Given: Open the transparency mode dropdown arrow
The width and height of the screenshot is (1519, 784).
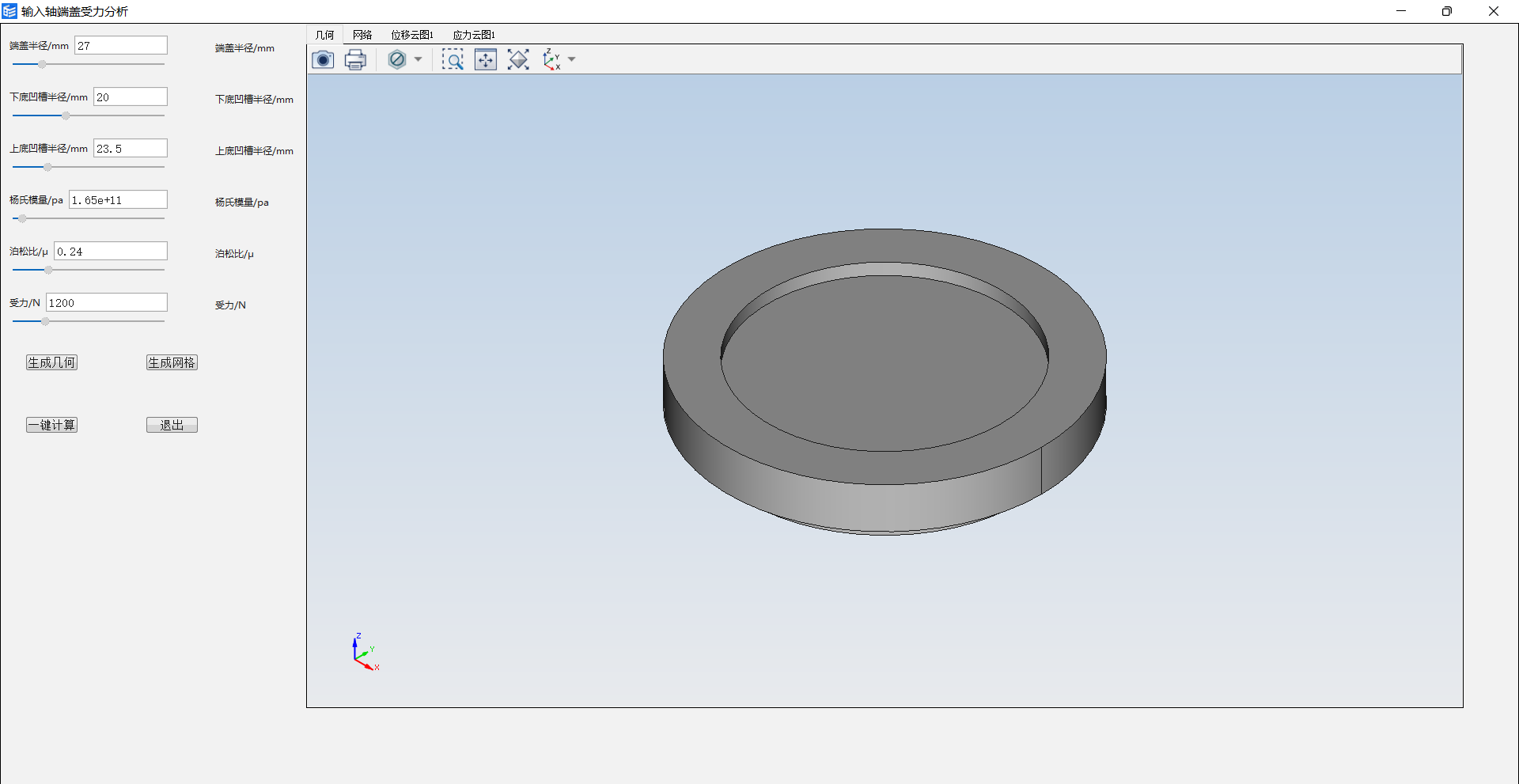Looking at the screenshot, I should point(418,59).
